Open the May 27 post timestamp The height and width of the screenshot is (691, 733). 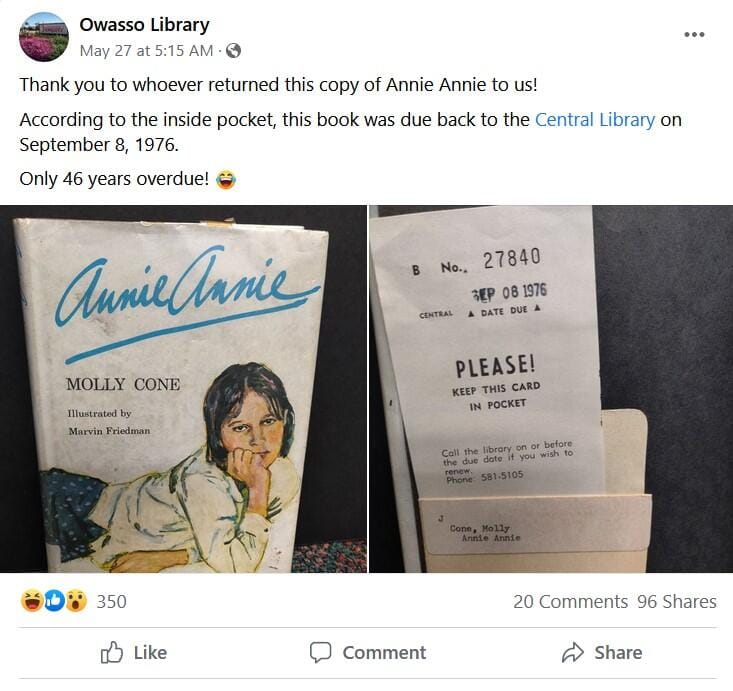pos(146,50)
